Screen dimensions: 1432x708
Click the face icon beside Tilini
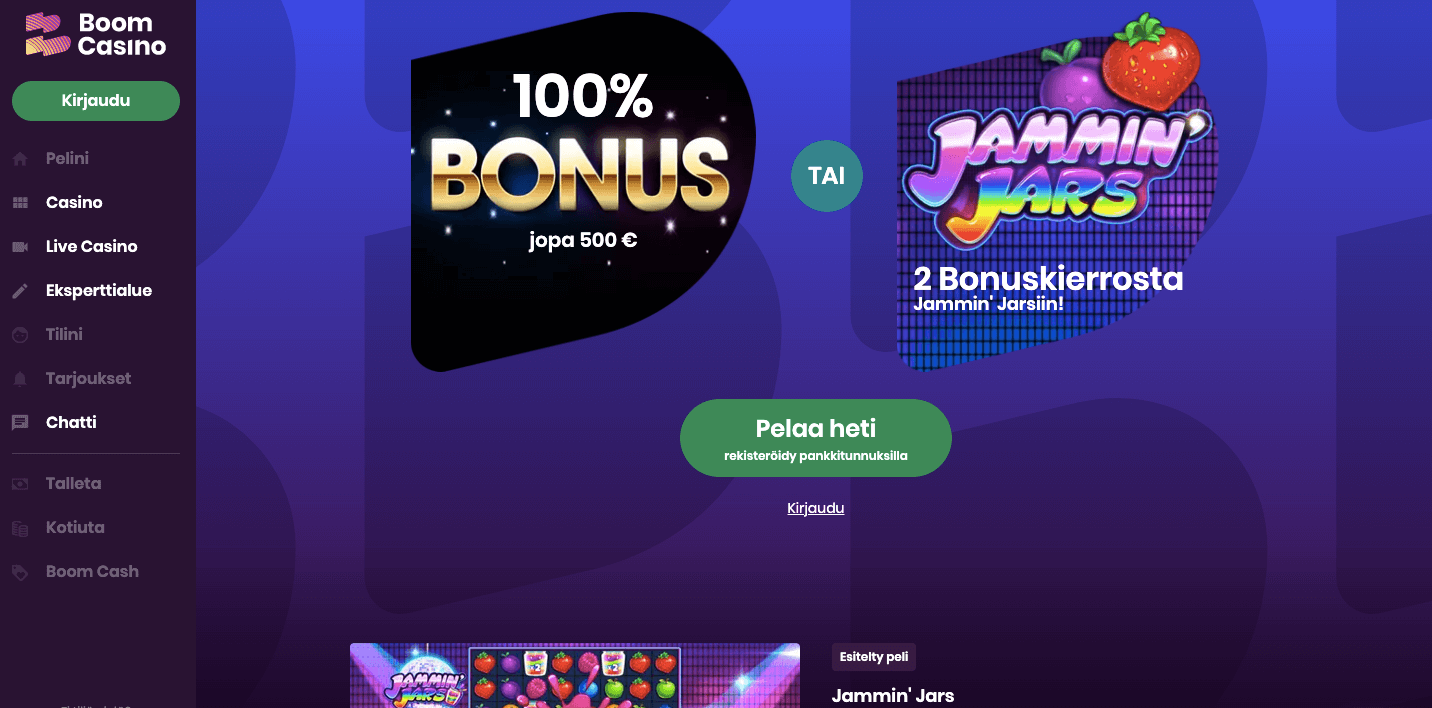(20, 334)
